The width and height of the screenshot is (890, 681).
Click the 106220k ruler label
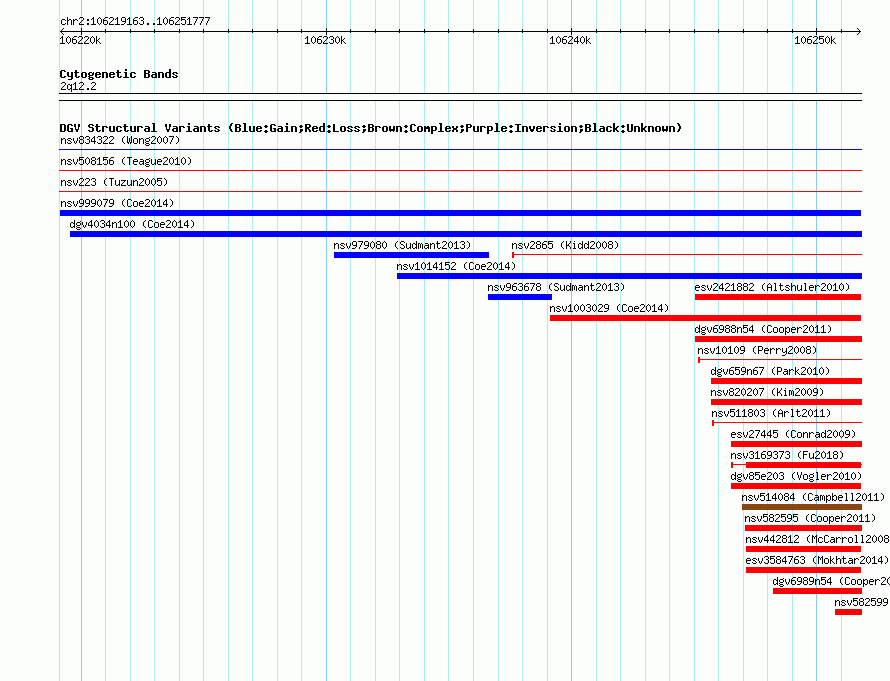click(x=80, y=40)
